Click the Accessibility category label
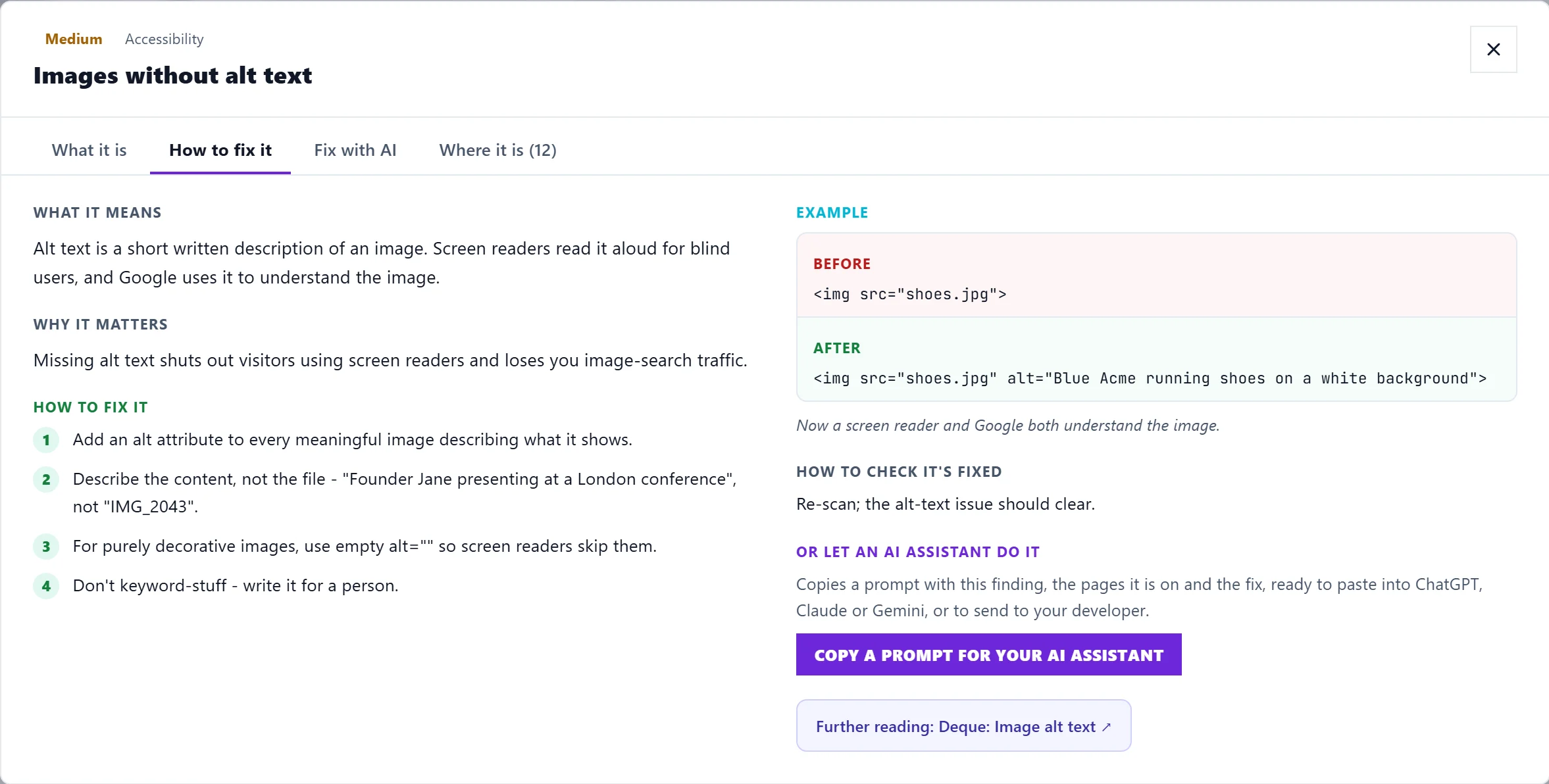The width and height of the screenshot is (1549, 784). [165, 39]
